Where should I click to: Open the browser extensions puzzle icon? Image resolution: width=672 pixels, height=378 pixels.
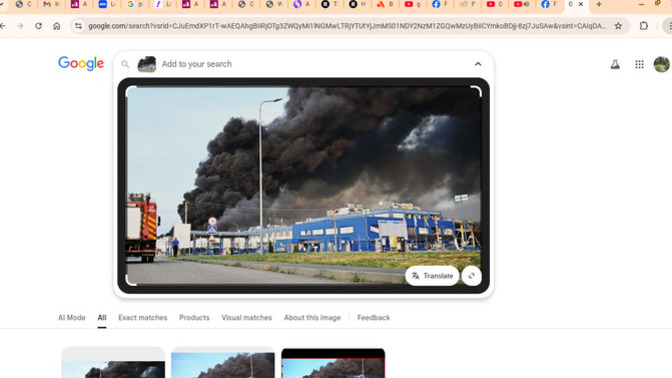tap(644, 26)
